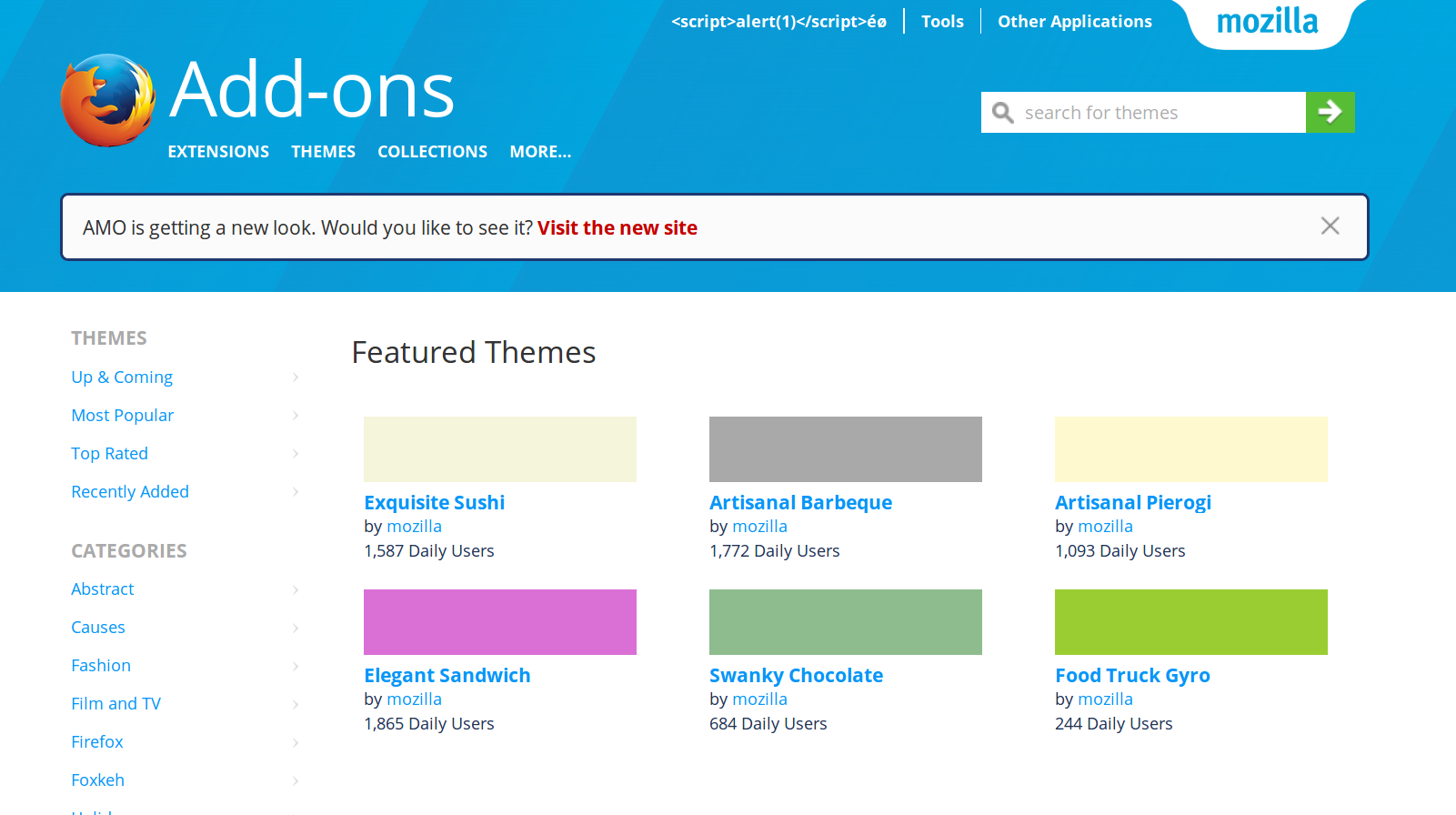Open the Extensions menu

218,152
